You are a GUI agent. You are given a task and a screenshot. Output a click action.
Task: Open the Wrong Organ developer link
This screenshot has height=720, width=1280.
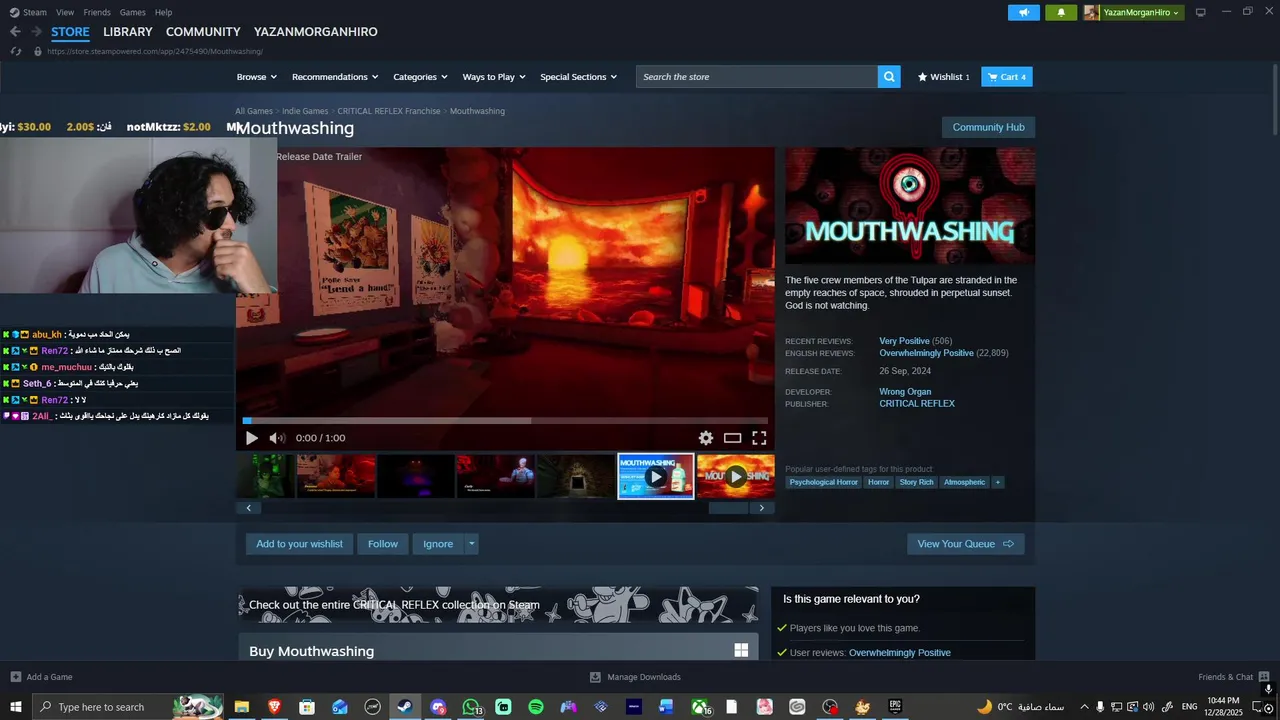[905, 392]
